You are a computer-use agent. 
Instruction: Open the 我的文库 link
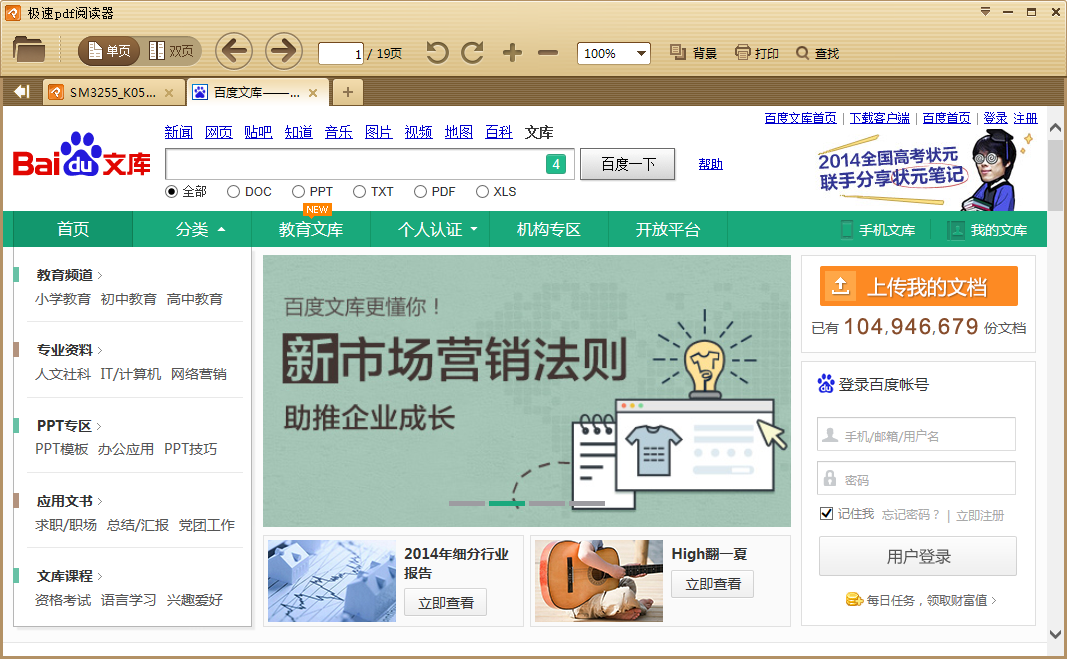click(x=988, y=230)
